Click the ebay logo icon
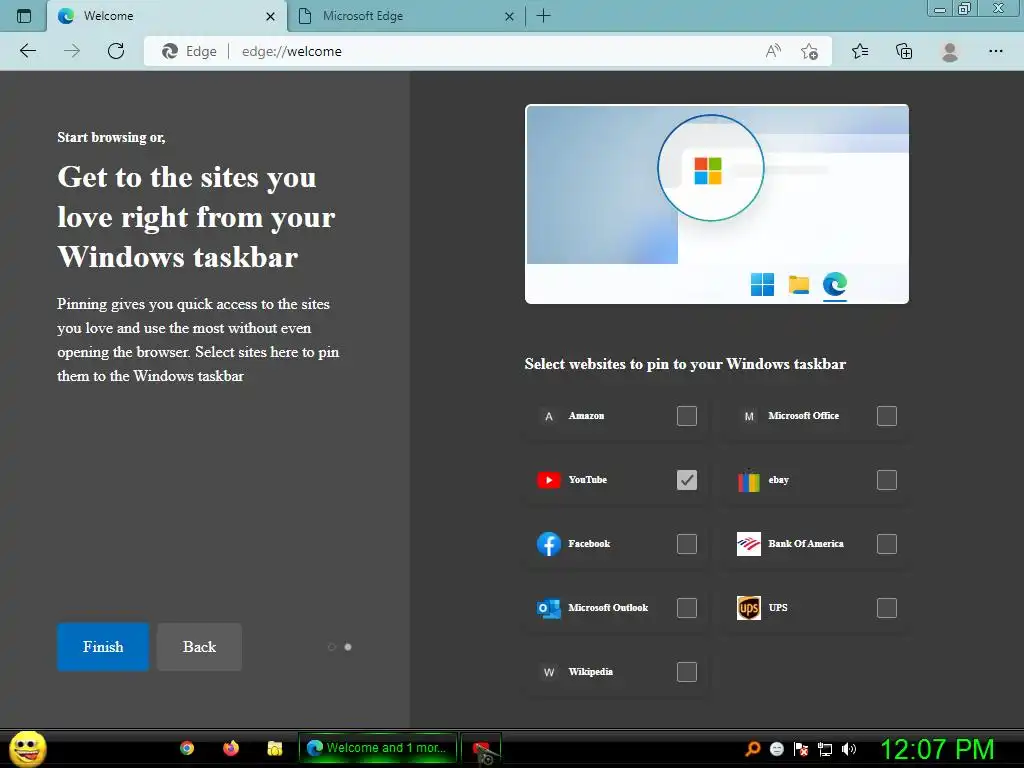1024x768 pixels. [748, 481]
